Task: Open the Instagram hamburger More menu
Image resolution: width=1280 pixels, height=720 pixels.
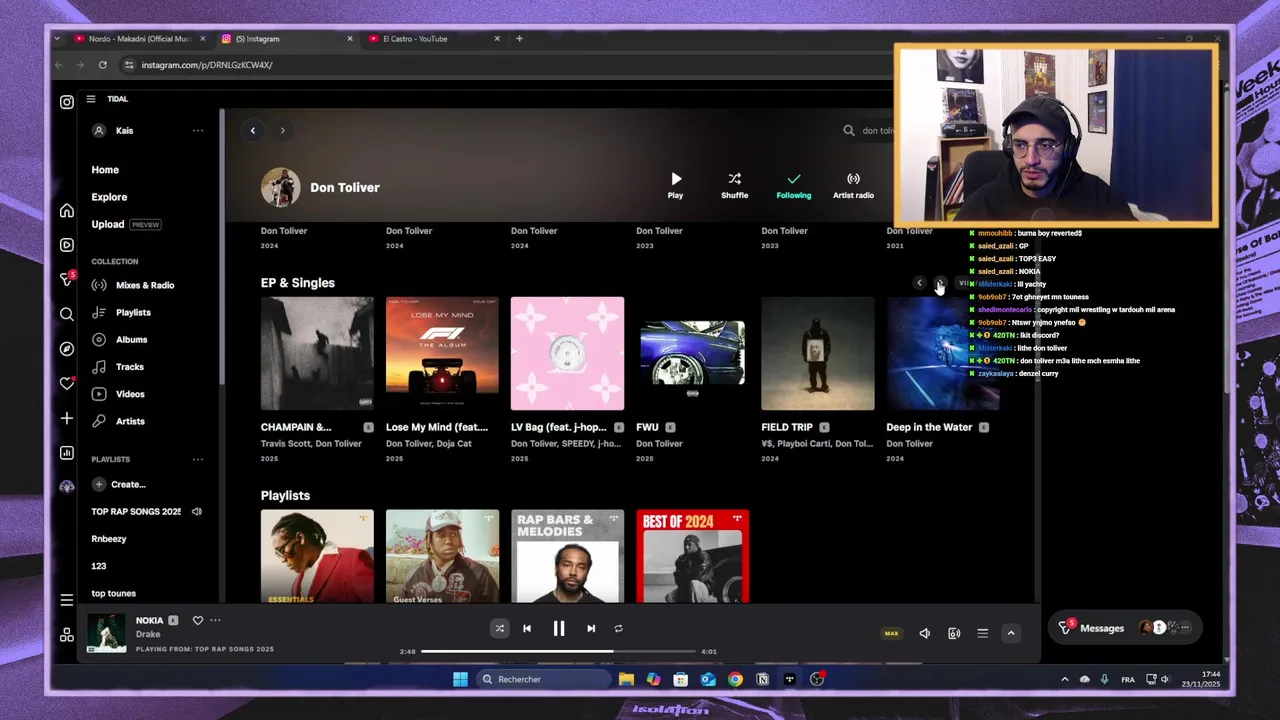Action: coord(67,600)
